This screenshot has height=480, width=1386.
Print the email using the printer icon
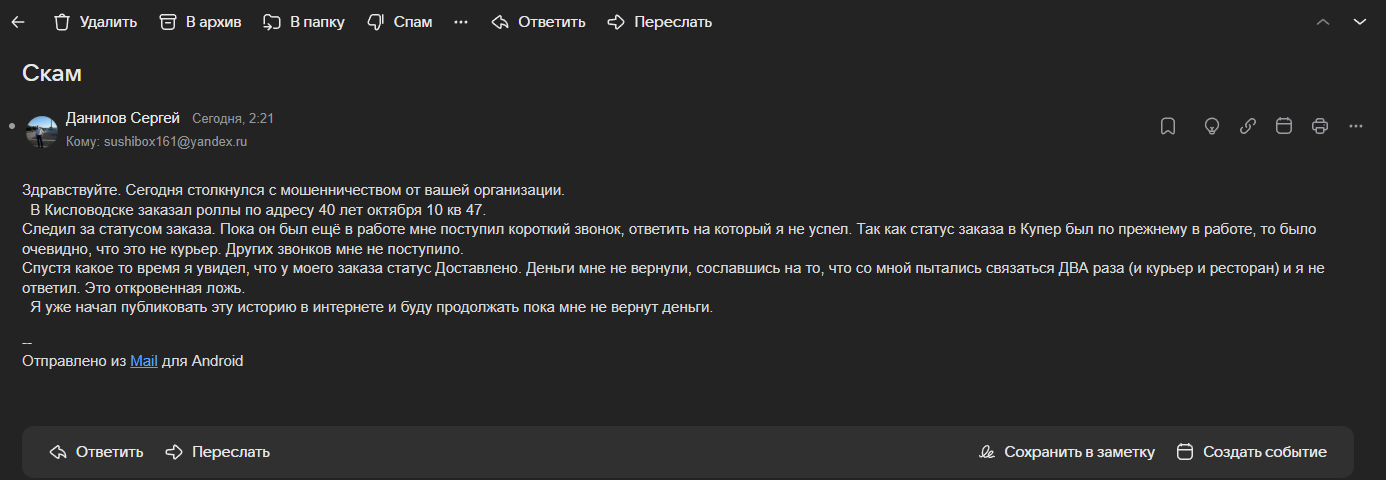(x=1320, y=126)
